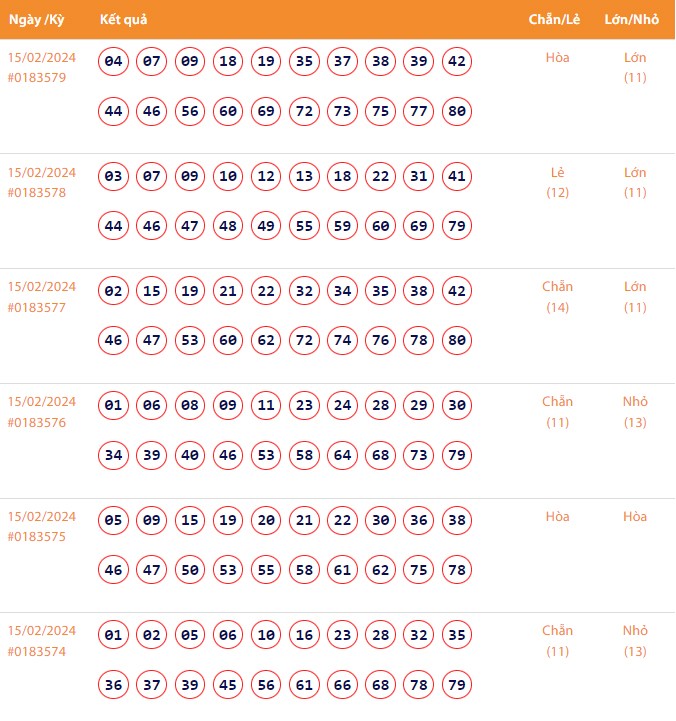Click the Chẵn (14) result for #0183577

point(557,297)
